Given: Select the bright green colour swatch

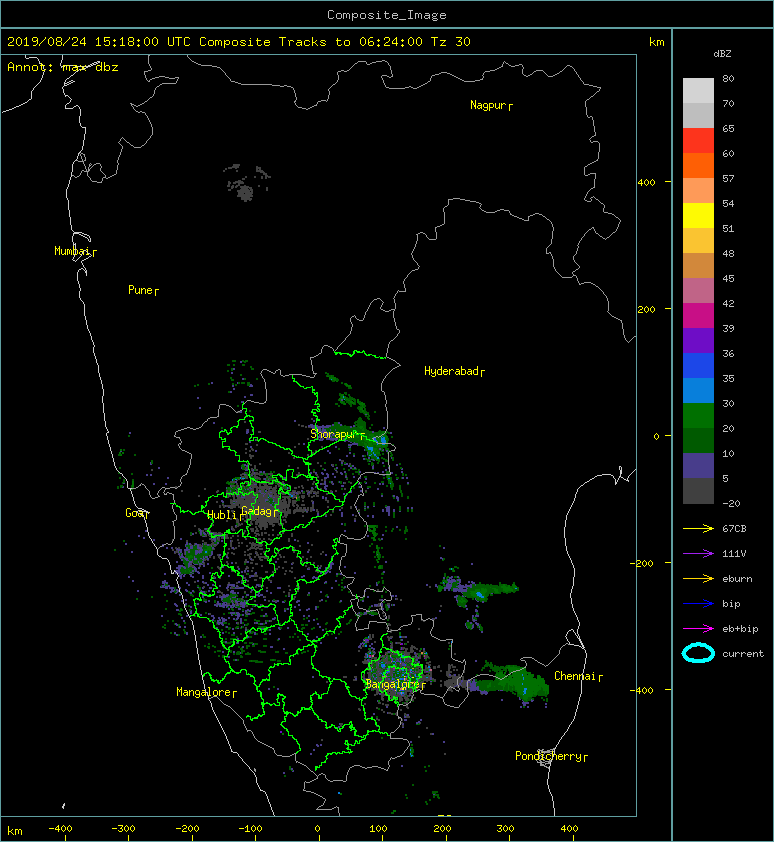Looking at the screenshot, I should point(698,416).
